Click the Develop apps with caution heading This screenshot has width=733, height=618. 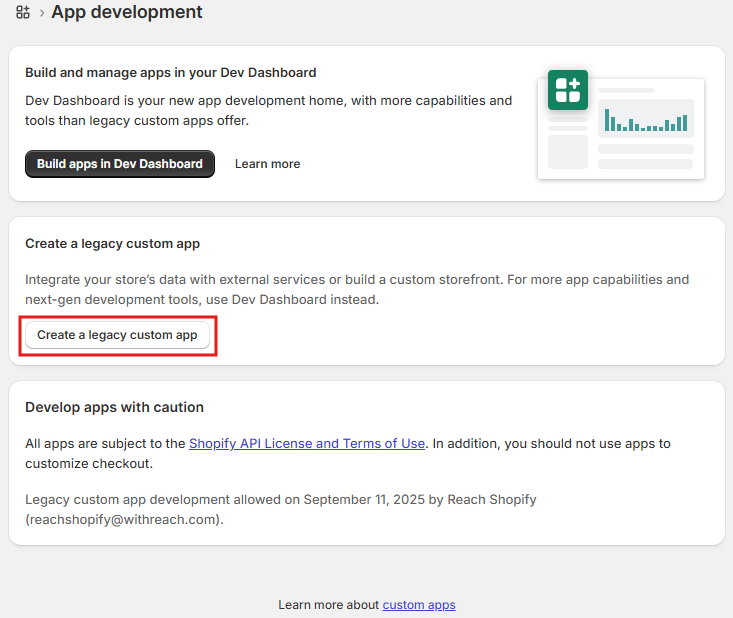point(115,407)
